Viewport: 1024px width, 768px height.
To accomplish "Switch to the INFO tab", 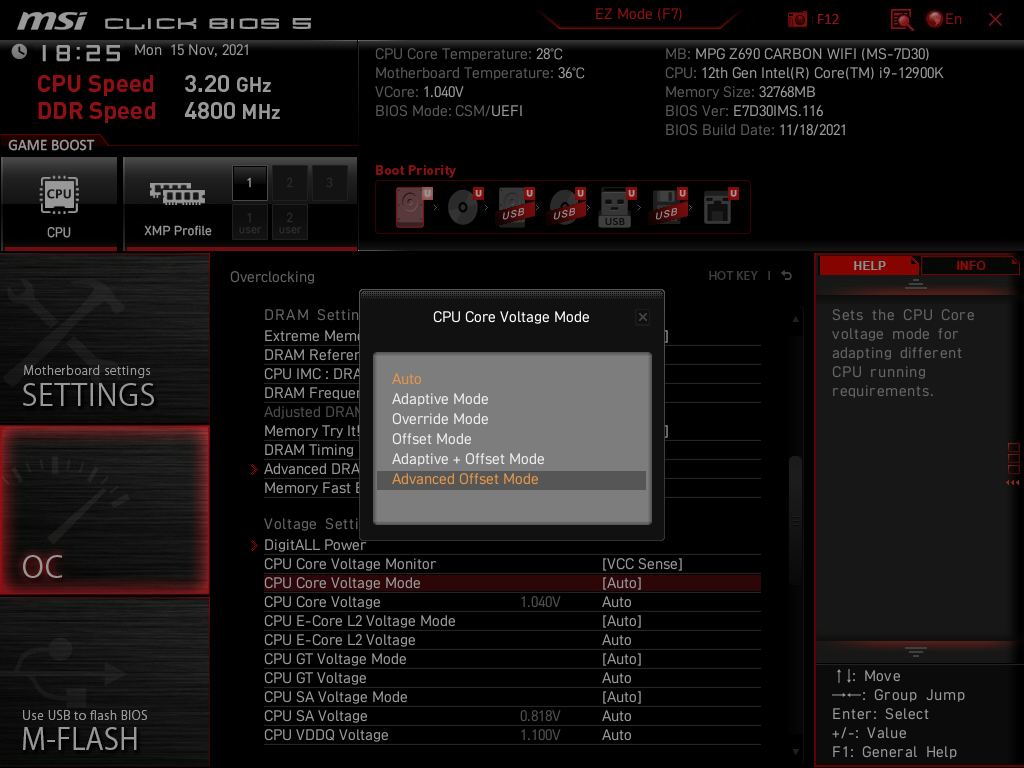I will 970,266.
